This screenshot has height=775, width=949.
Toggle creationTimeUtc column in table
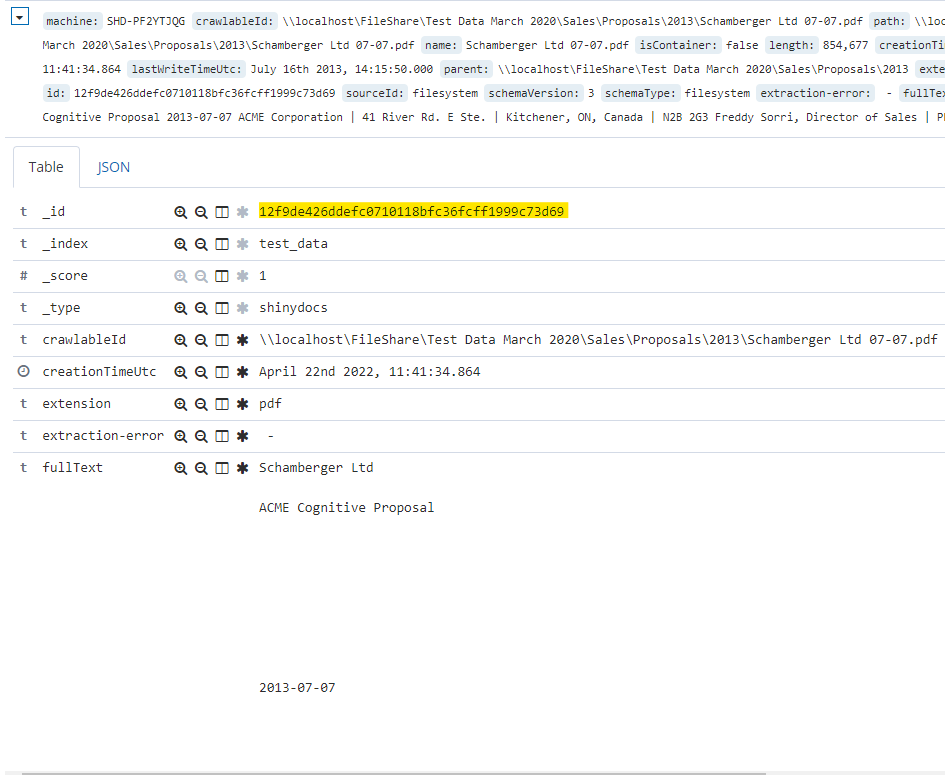coord(222,372)
